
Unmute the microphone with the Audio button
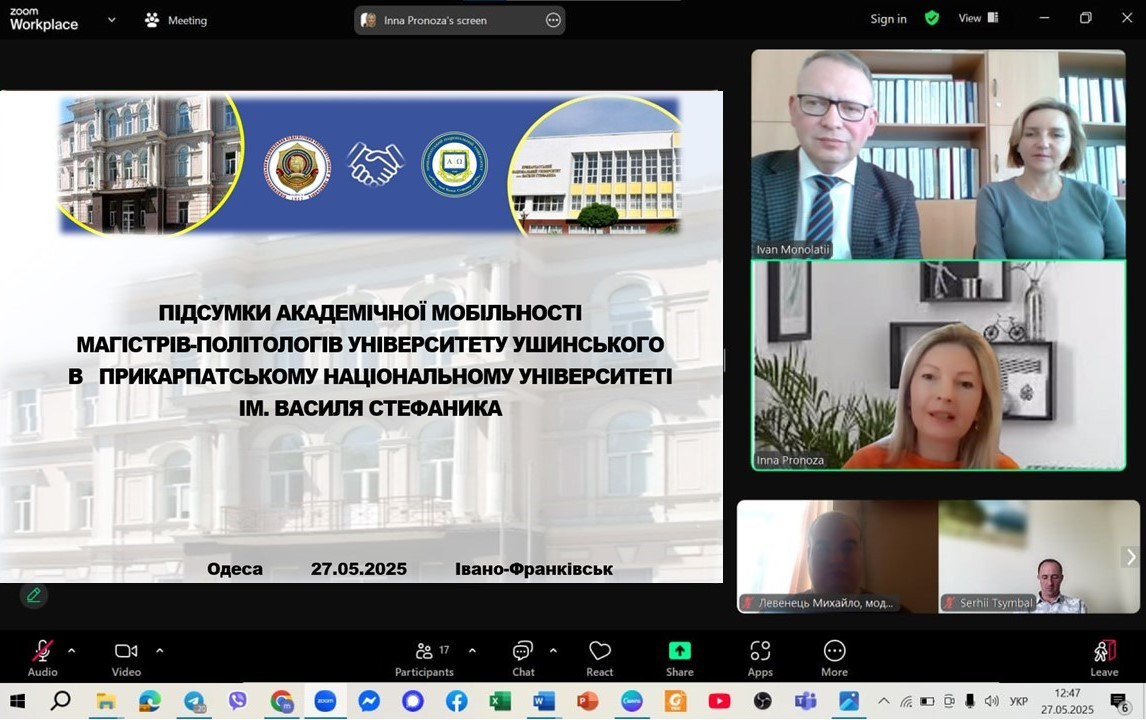[x=42, y=658]
